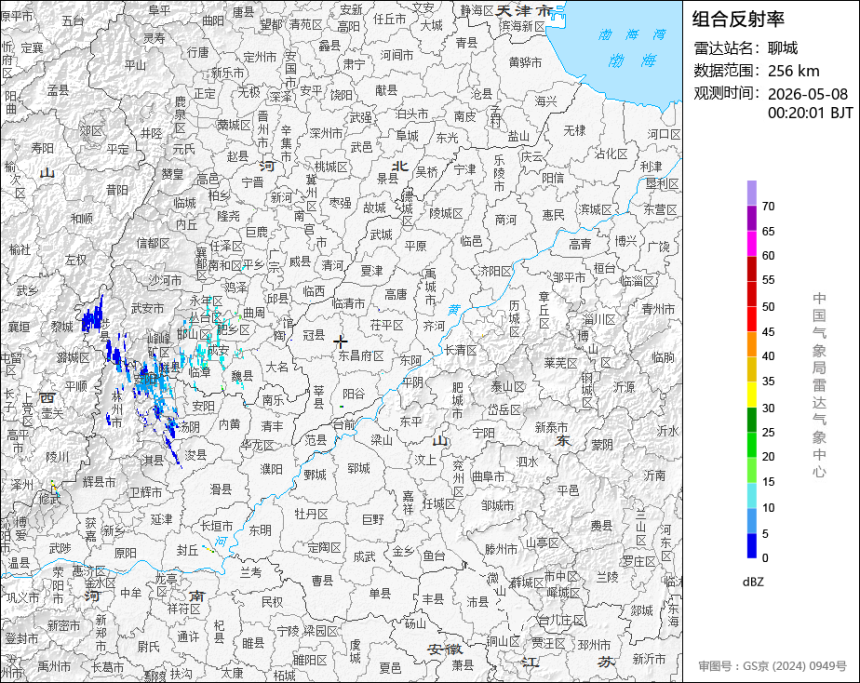Click the 审图号 GS京 (2024) 0949号 text
Image resolution: width=860 pixels, height=683 pixels.
(x=772, y=666)
